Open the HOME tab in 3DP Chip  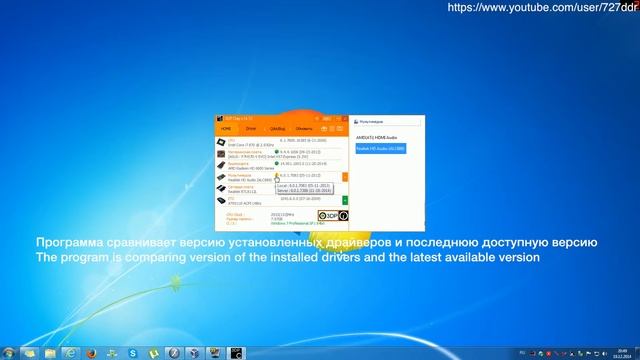[x=226, y=129]
